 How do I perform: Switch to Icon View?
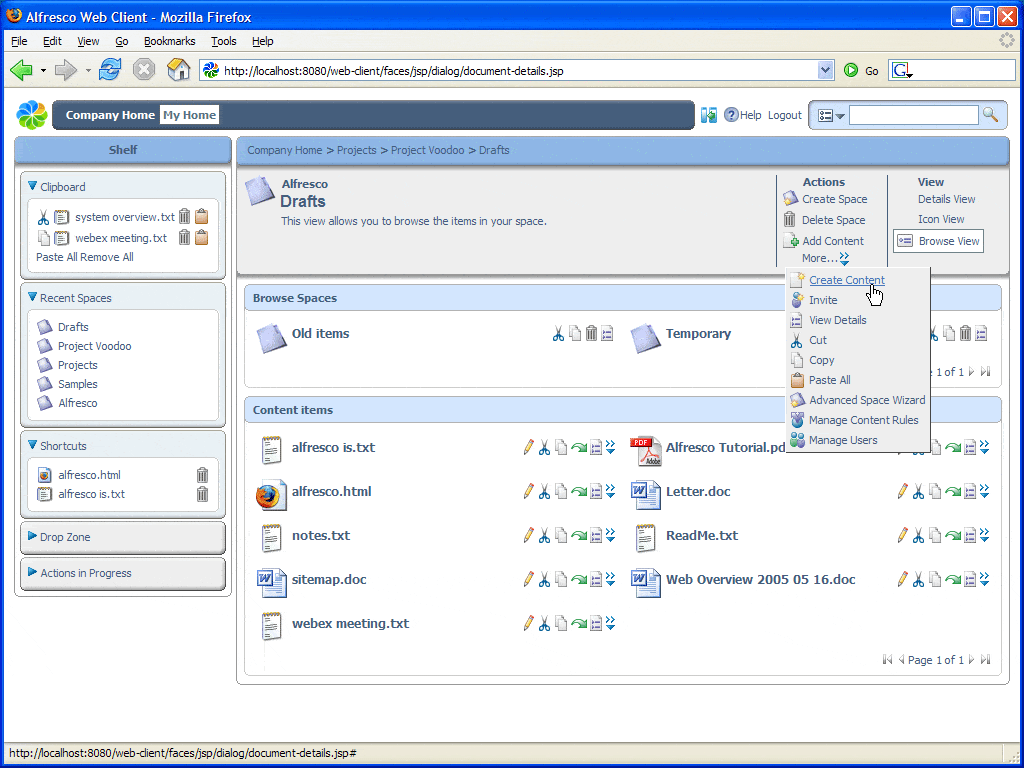point(941,219)
